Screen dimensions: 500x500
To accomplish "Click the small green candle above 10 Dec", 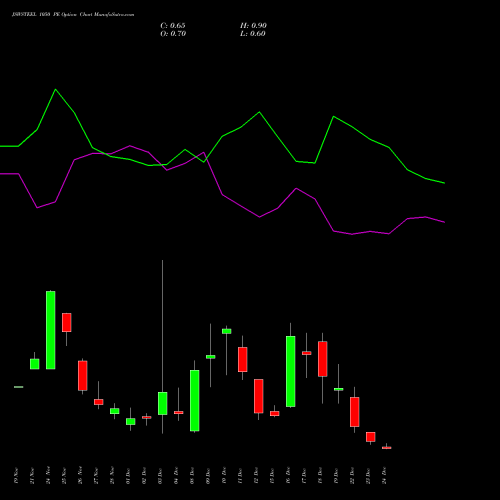I will click(x=227, y=331).
